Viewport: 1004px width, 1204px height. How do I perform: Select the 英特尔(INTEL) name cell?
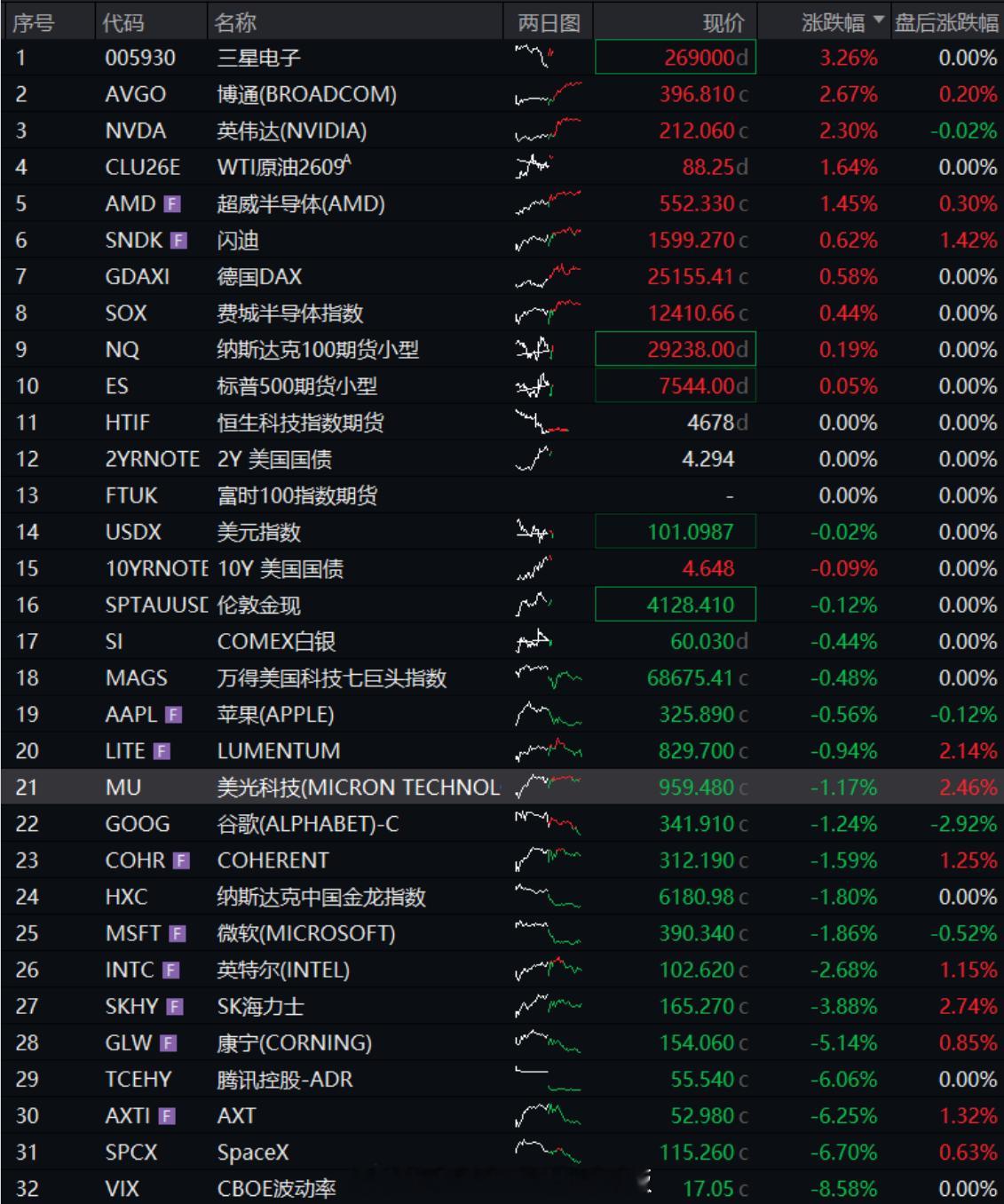283,970
